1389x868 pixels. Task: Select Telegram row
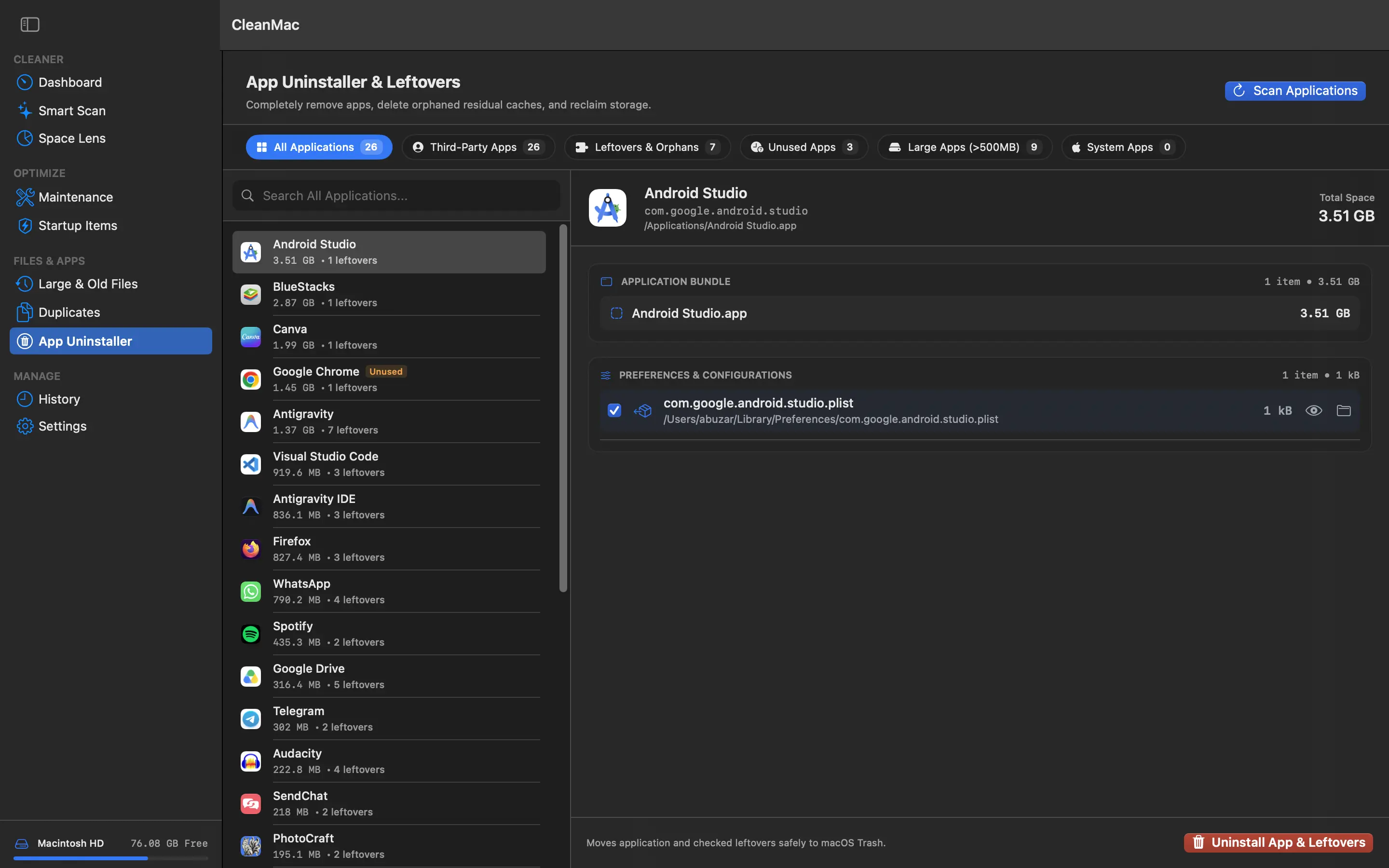point(389,719)
